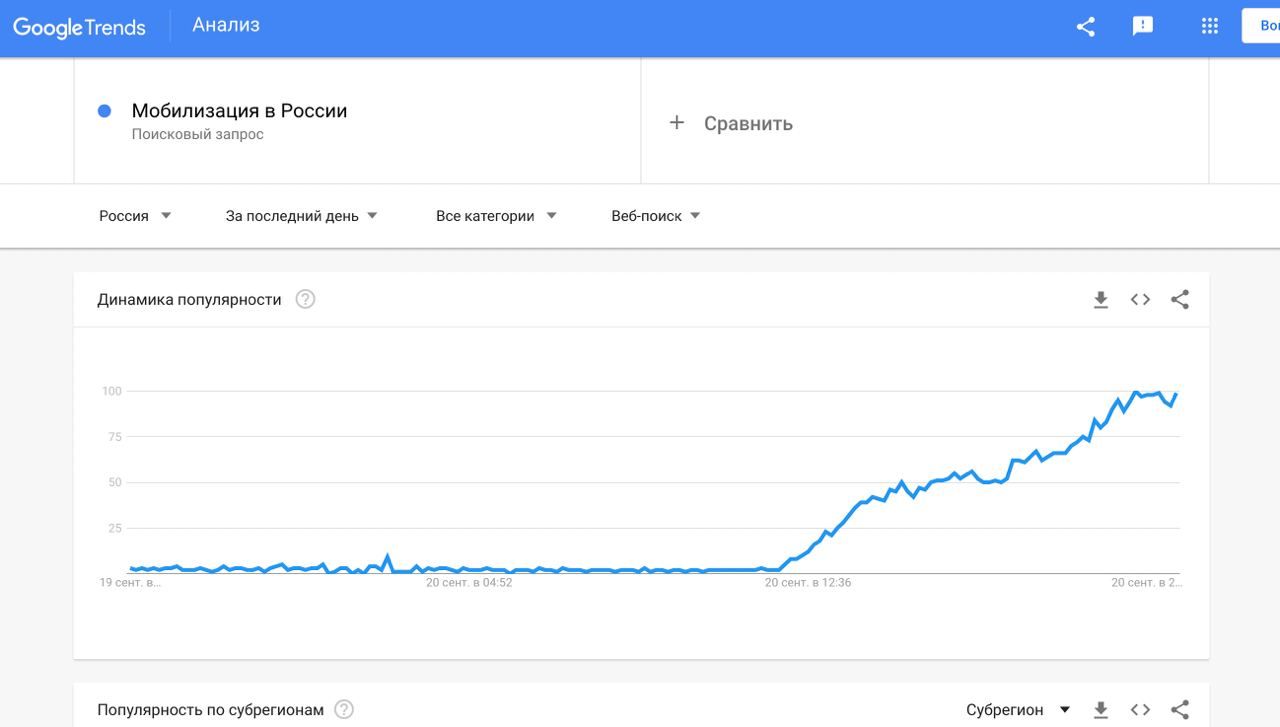Open help for Популярность по субрегионам
This screenshot has height=727, width=1280.
344,710
